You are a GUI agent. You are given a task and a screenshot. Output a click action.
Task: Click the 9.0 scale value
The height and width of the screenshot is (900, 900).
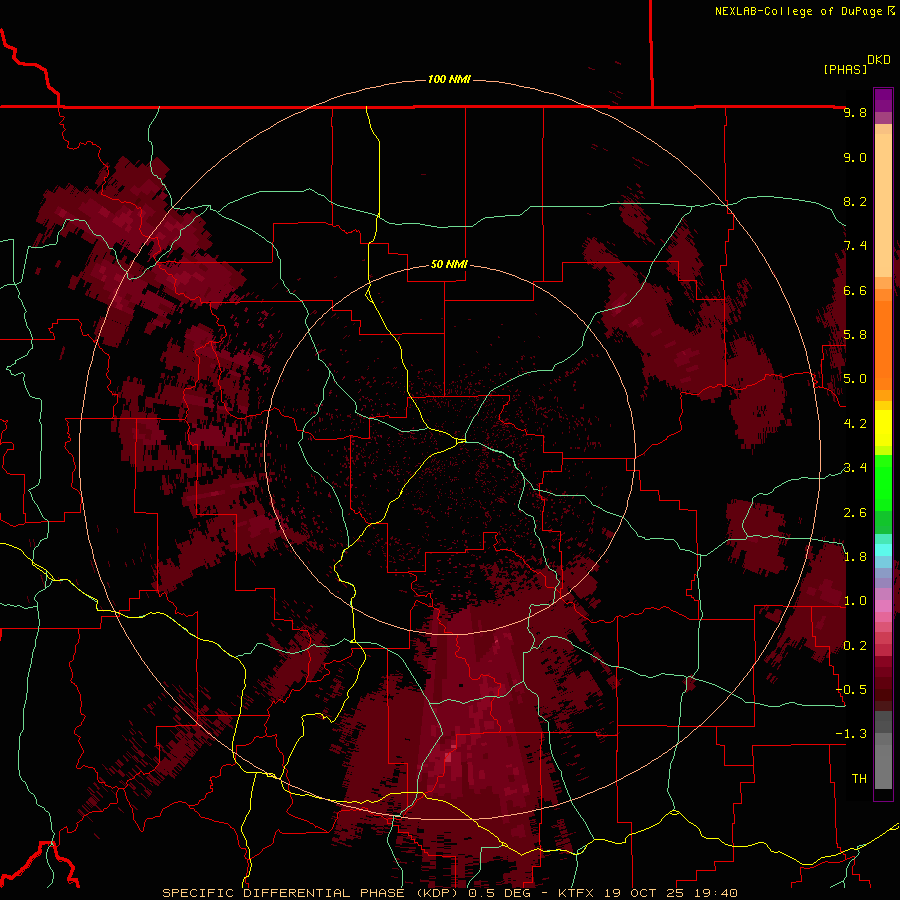click(855, 157)
